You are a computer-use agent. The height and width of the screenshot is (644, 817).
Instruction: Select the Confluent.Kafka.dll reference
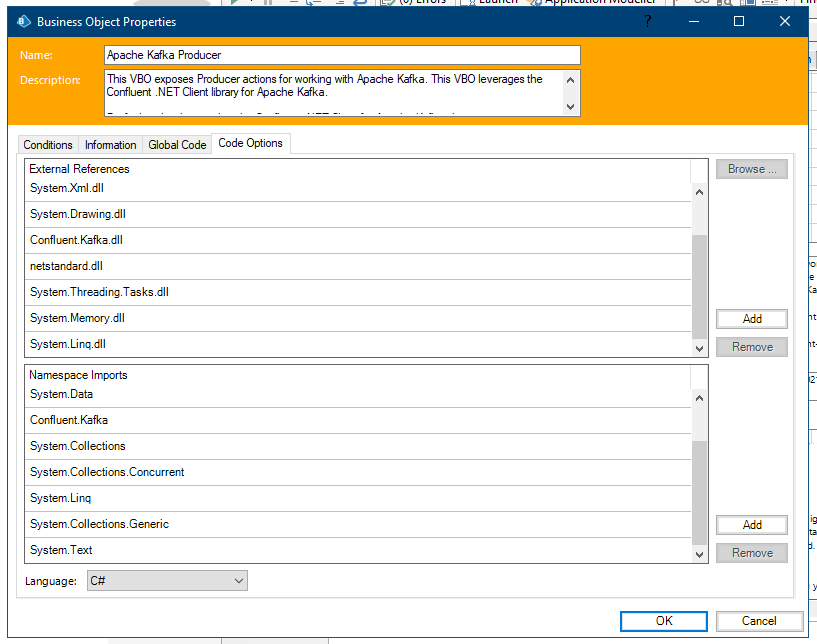click(358, 240)
